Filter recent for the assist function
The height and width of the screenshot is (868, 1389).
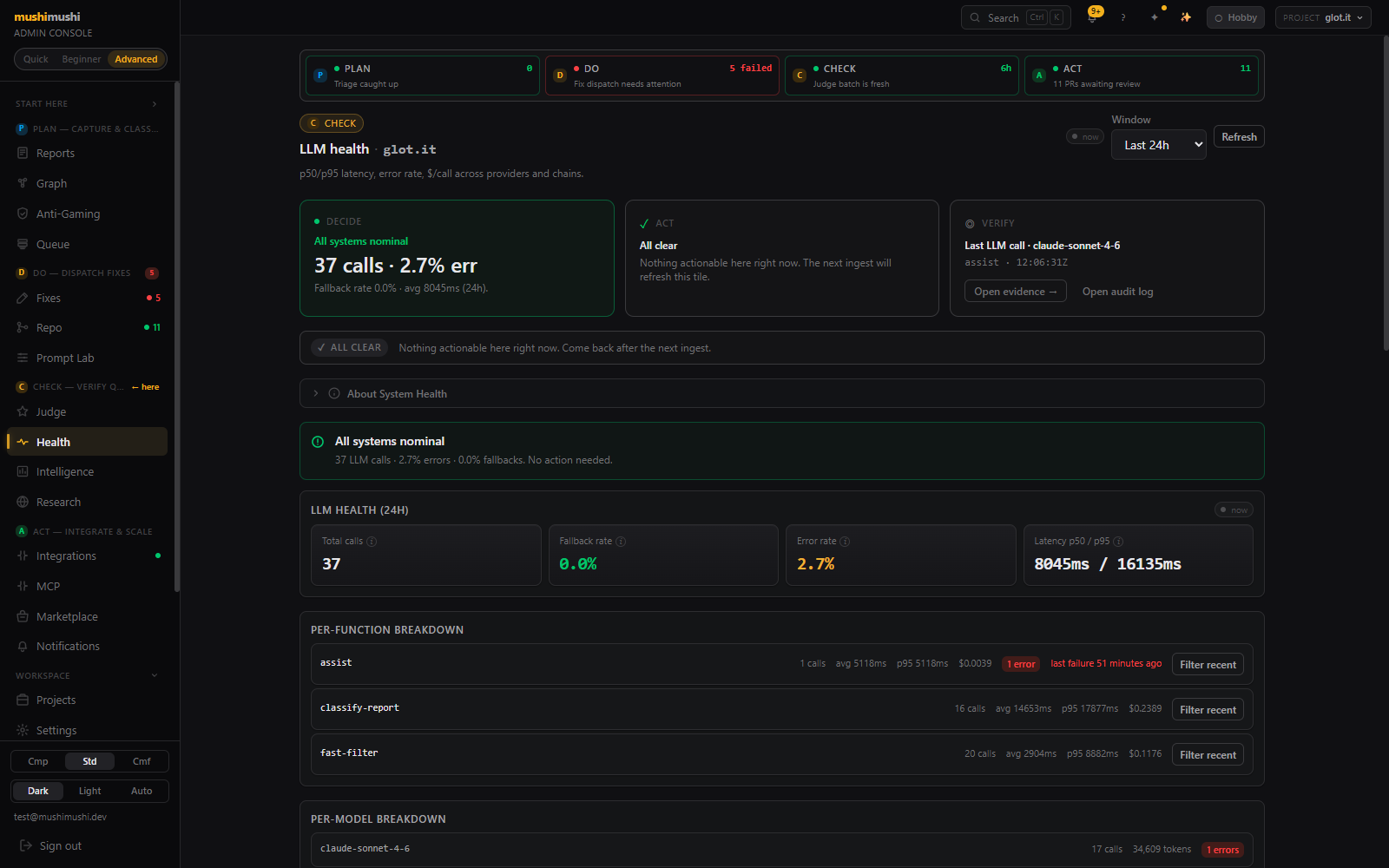(x=1208, y=664)
